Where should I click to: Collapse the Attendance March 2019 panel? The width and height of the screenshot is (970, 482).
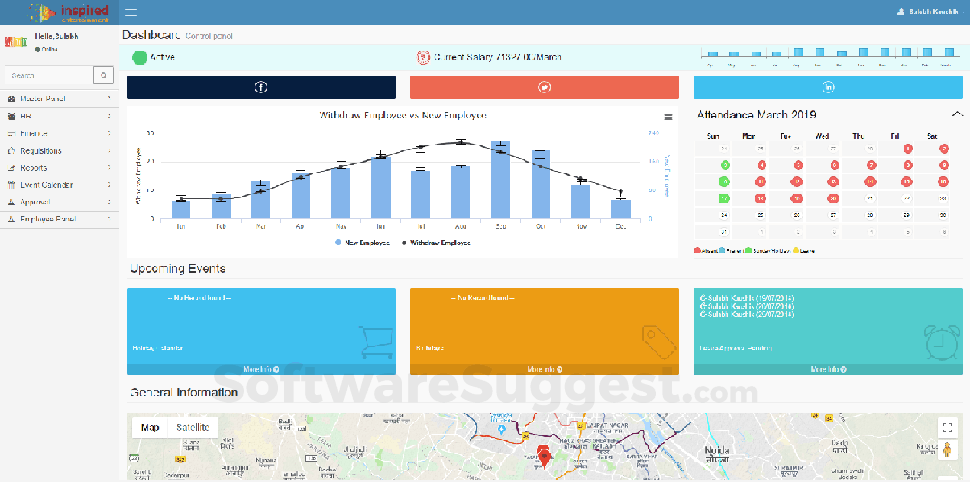[x=957, y=115]
